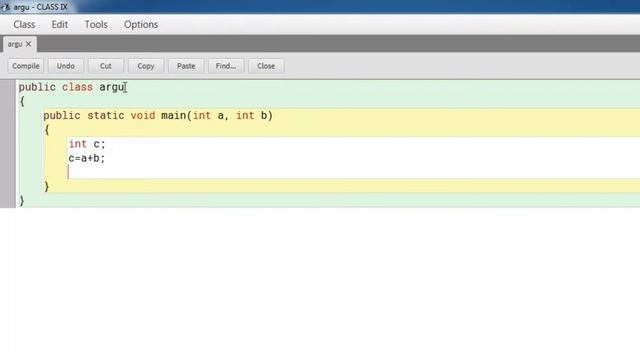Click the Cut button
This screenshot has width=640, height=360.
[x=106, y=66]
